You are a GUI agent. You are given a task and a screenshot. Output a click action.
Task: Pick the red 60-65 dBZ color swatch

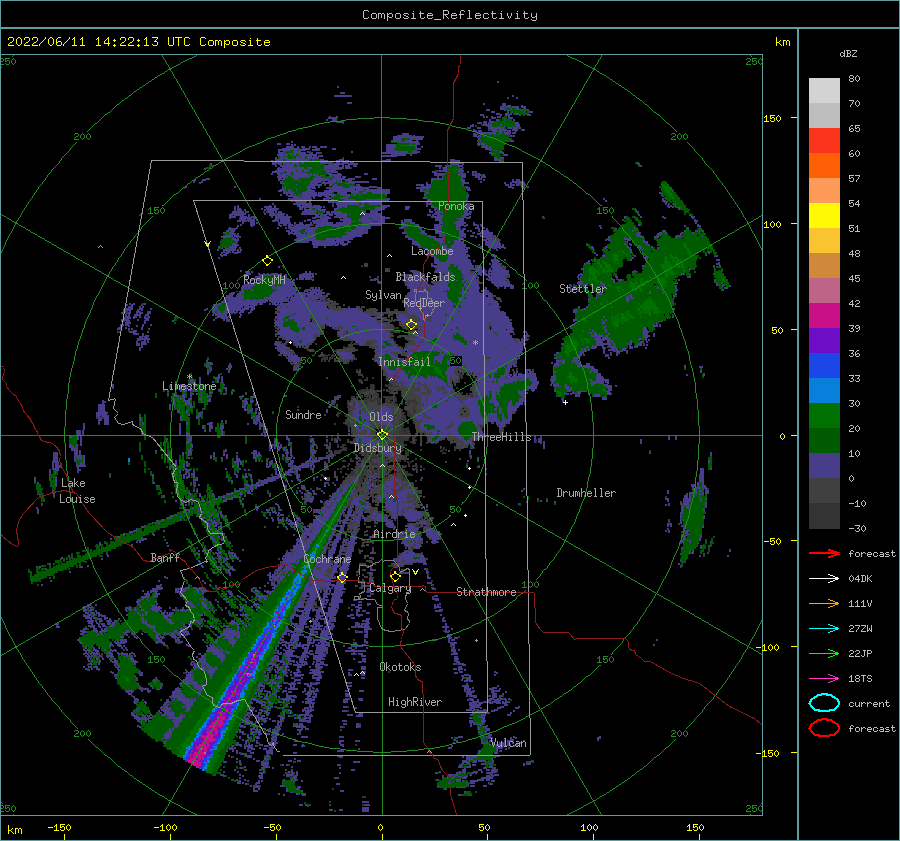tap(824, 141)
